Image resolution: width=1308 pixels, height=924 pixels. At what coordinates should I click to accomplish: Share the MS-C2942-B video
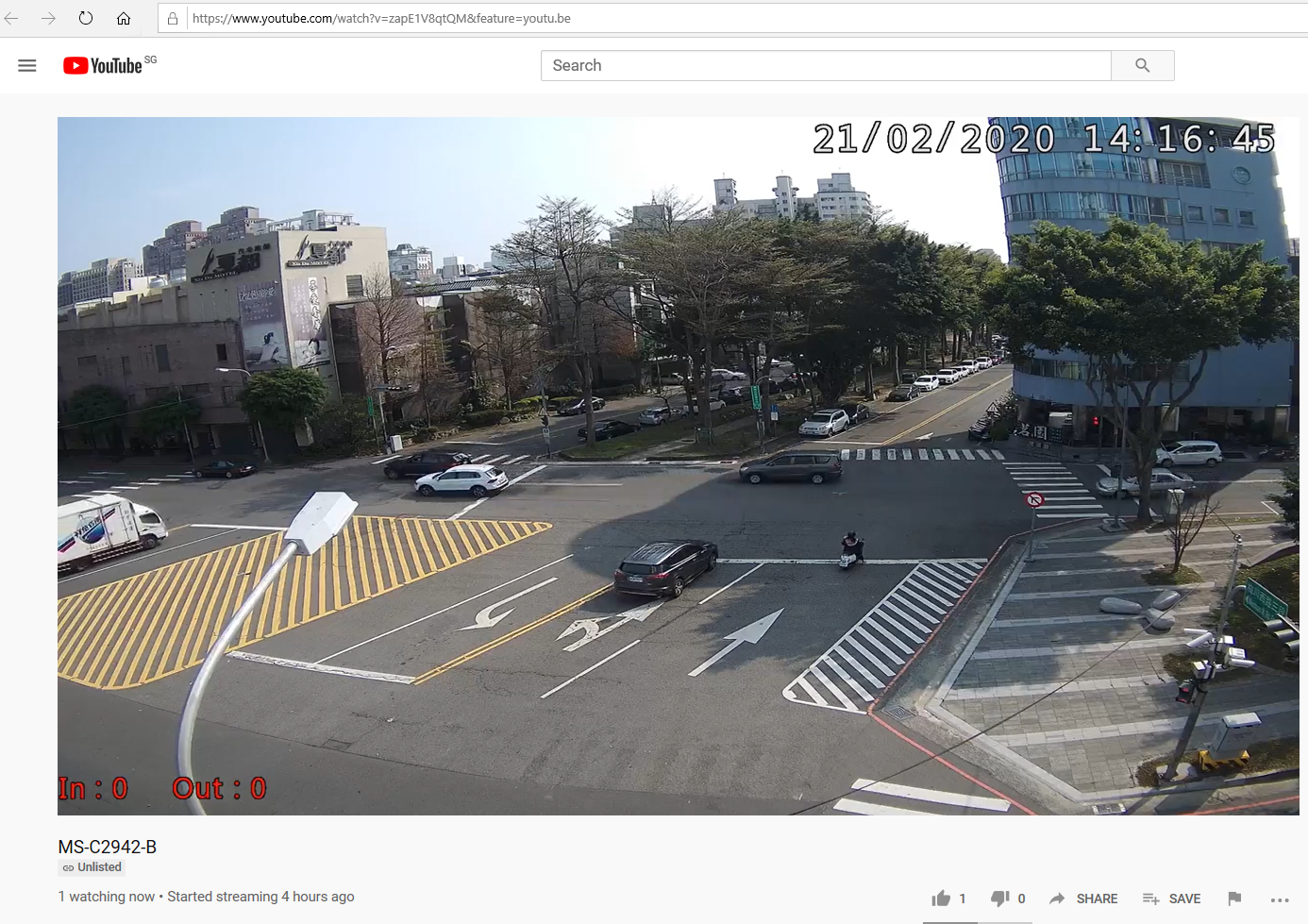tap(1083, 899)
